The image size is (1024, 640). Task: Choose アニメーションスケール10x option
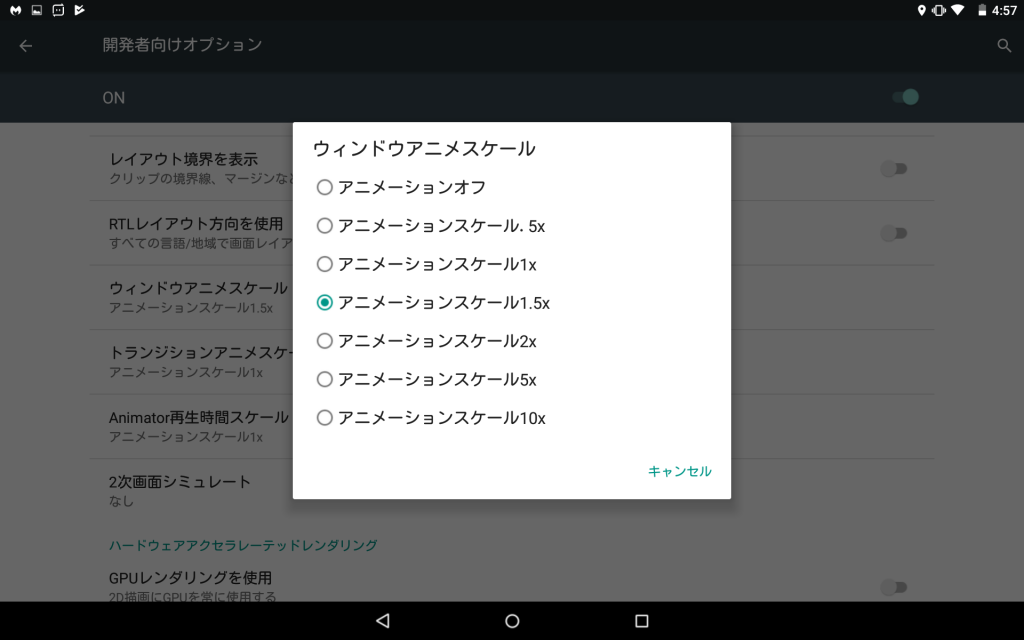pos(324,418)
